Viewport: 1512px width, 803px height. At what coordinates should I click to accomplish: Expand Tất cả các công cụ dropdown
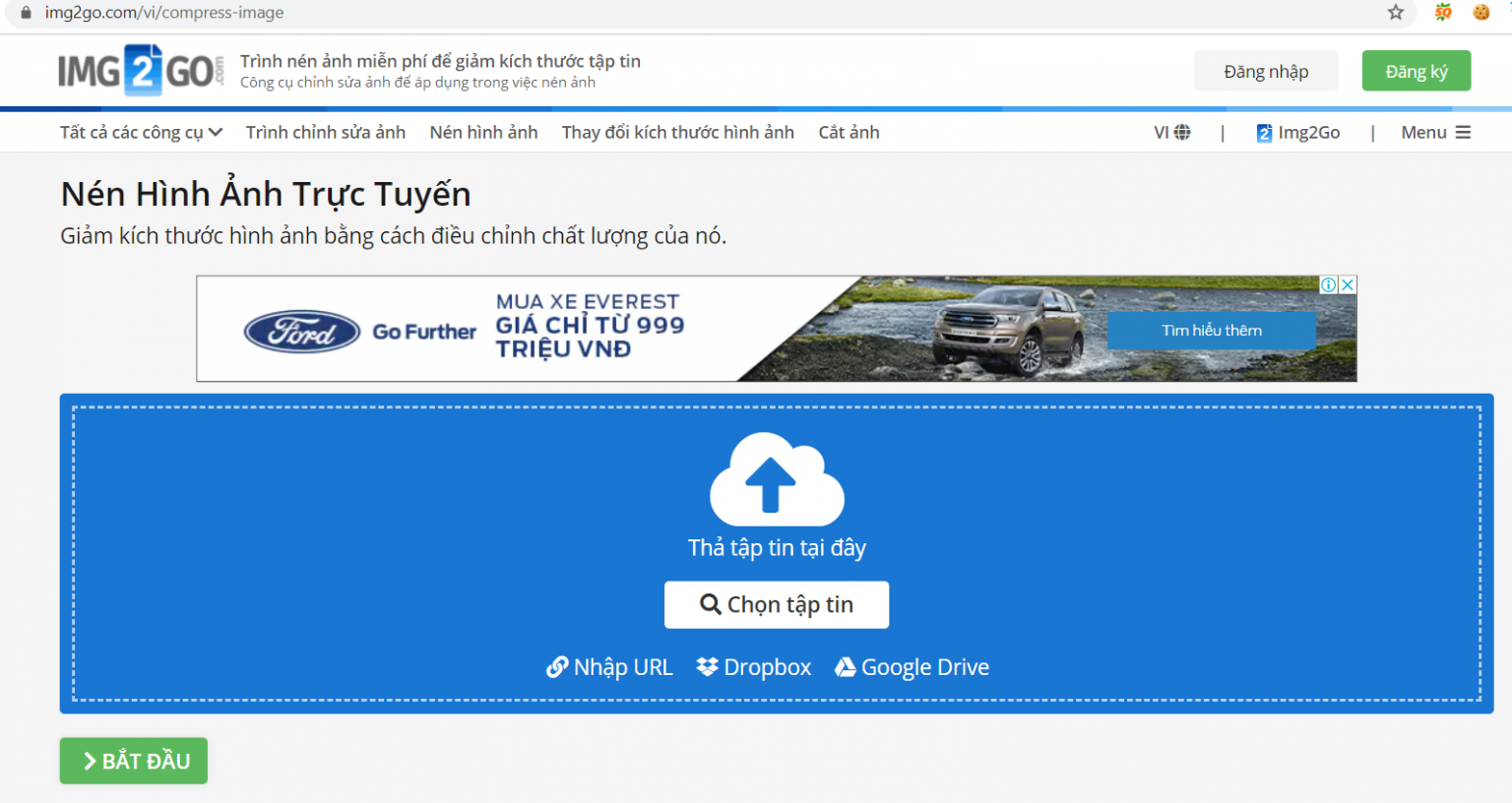pyautogui.click(x=141, y=132)
